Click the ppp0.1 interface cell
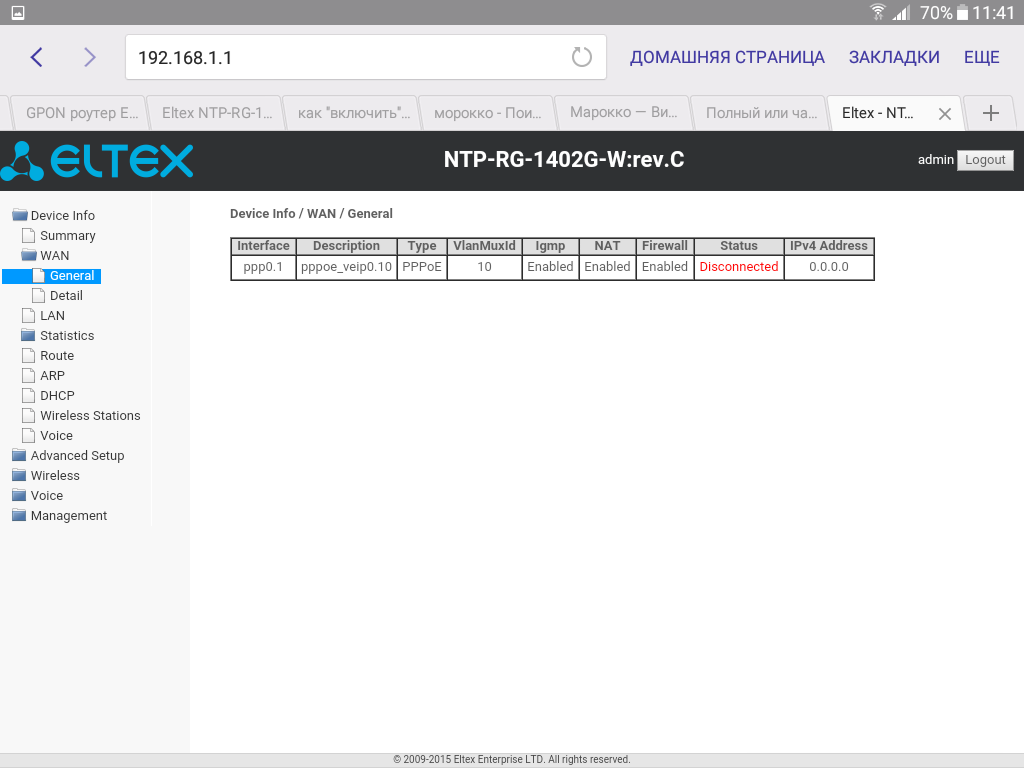 [263, 266]
